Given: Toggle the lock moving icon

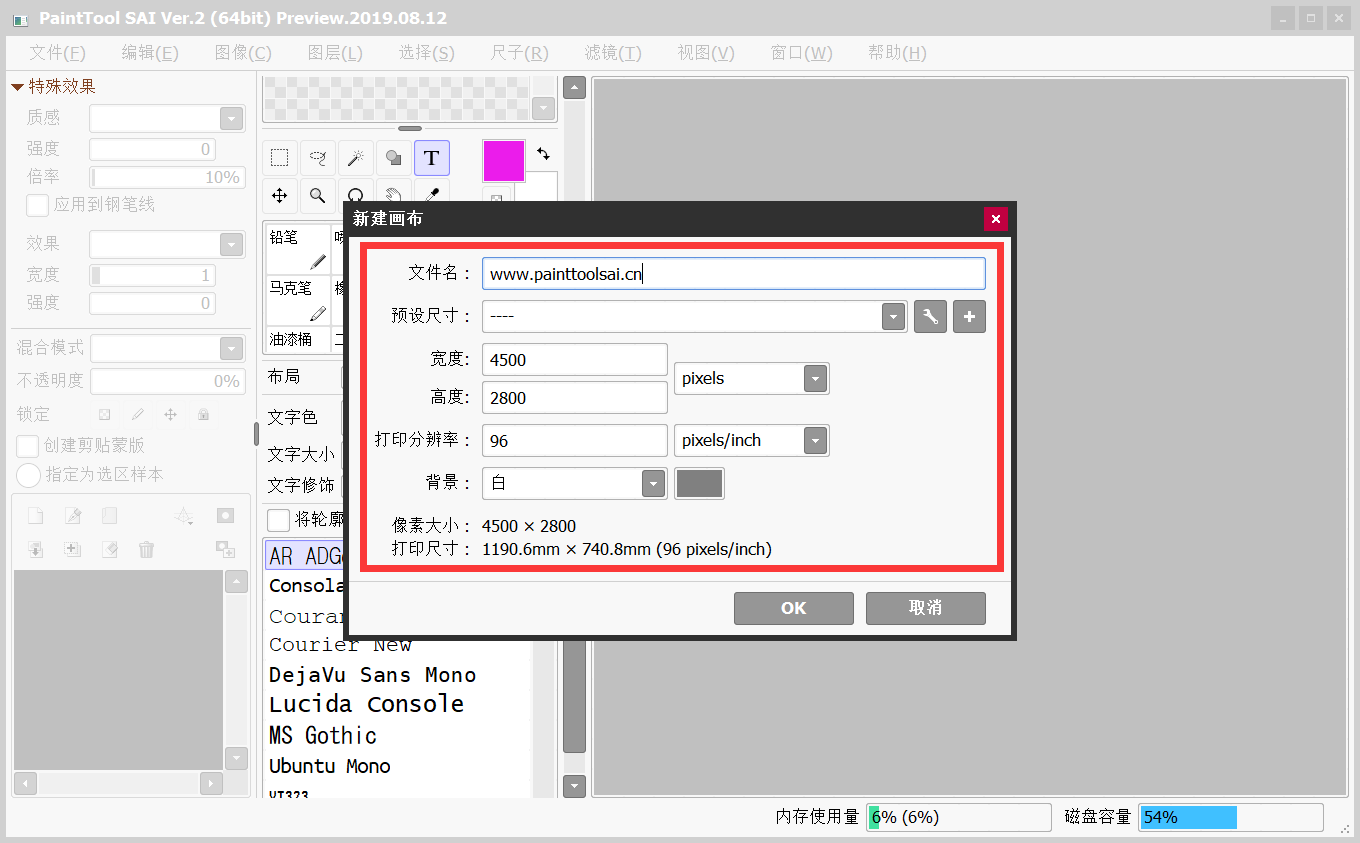Looking at the screenshot, I should tap(170, 414).
